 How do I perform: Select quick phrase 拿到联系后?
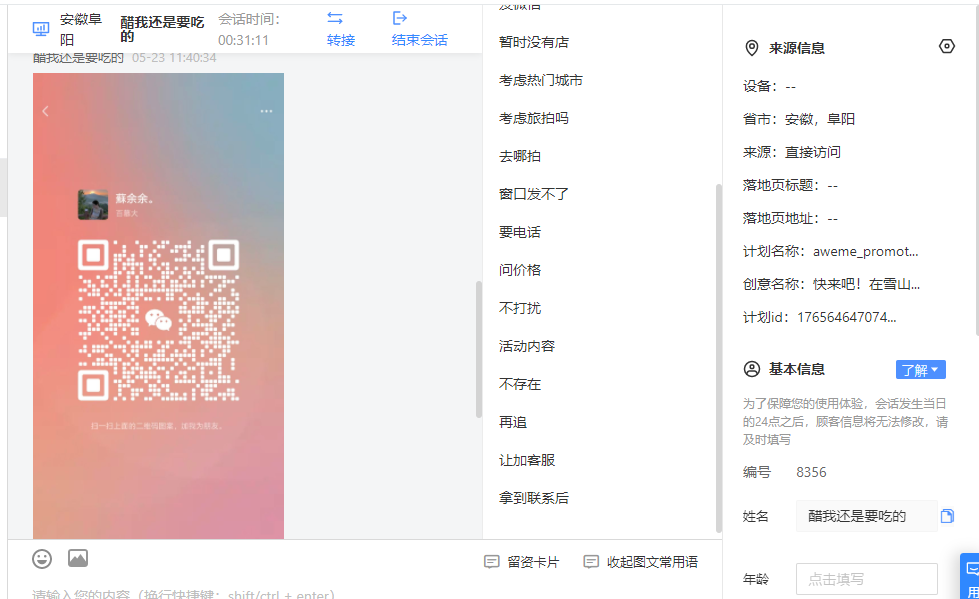click(x=534, y=498)
